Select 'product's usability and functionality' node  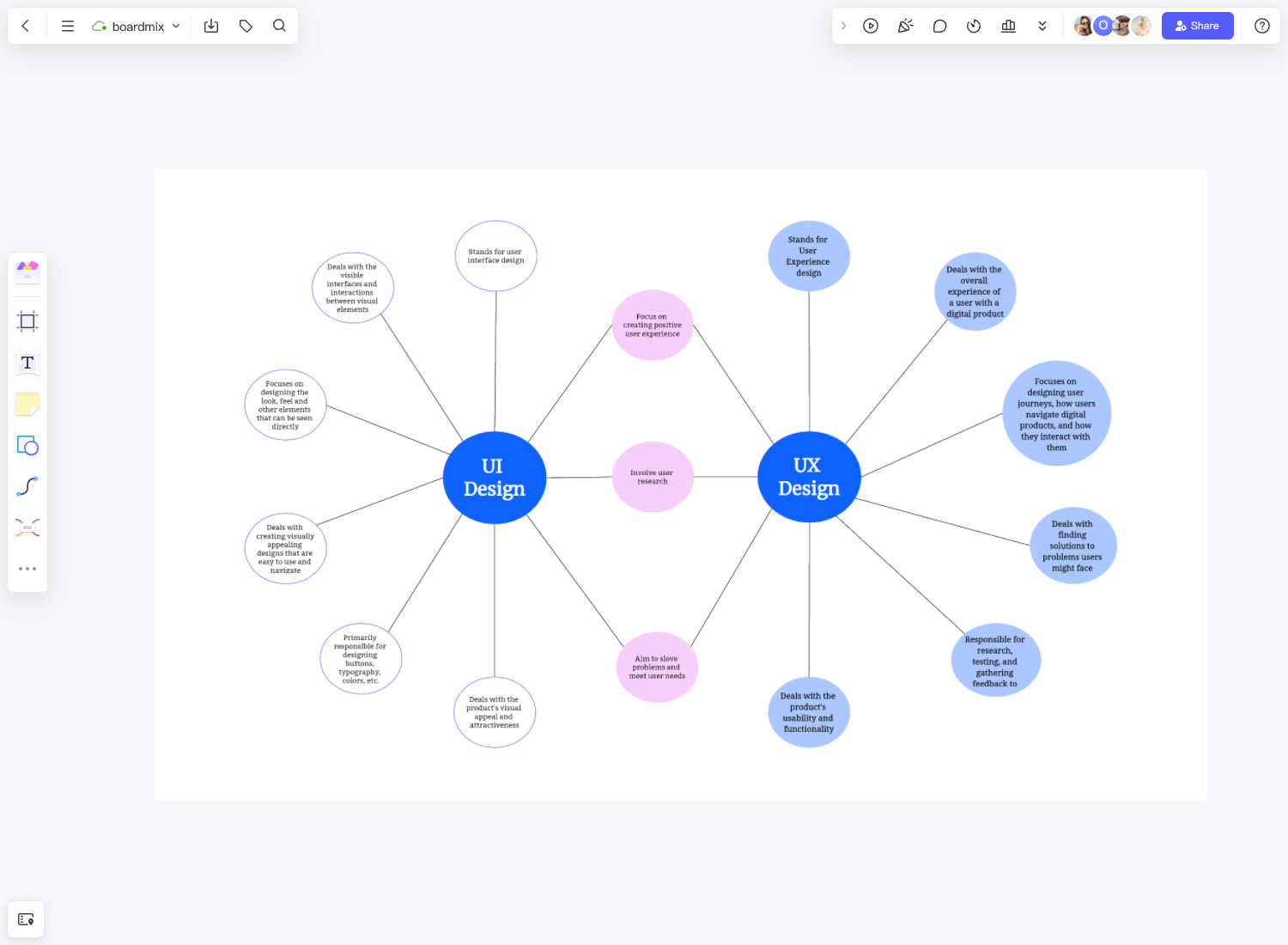(x=809, y=712)
